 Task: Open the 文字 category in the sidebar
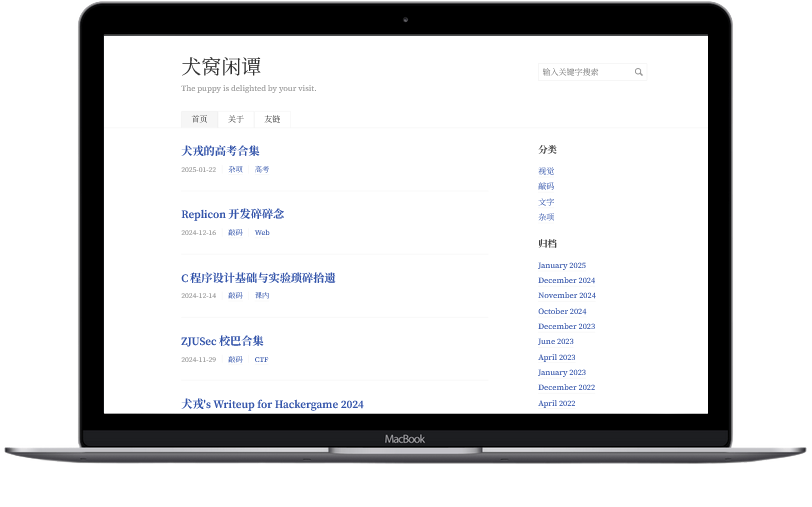tap(546, 202)
